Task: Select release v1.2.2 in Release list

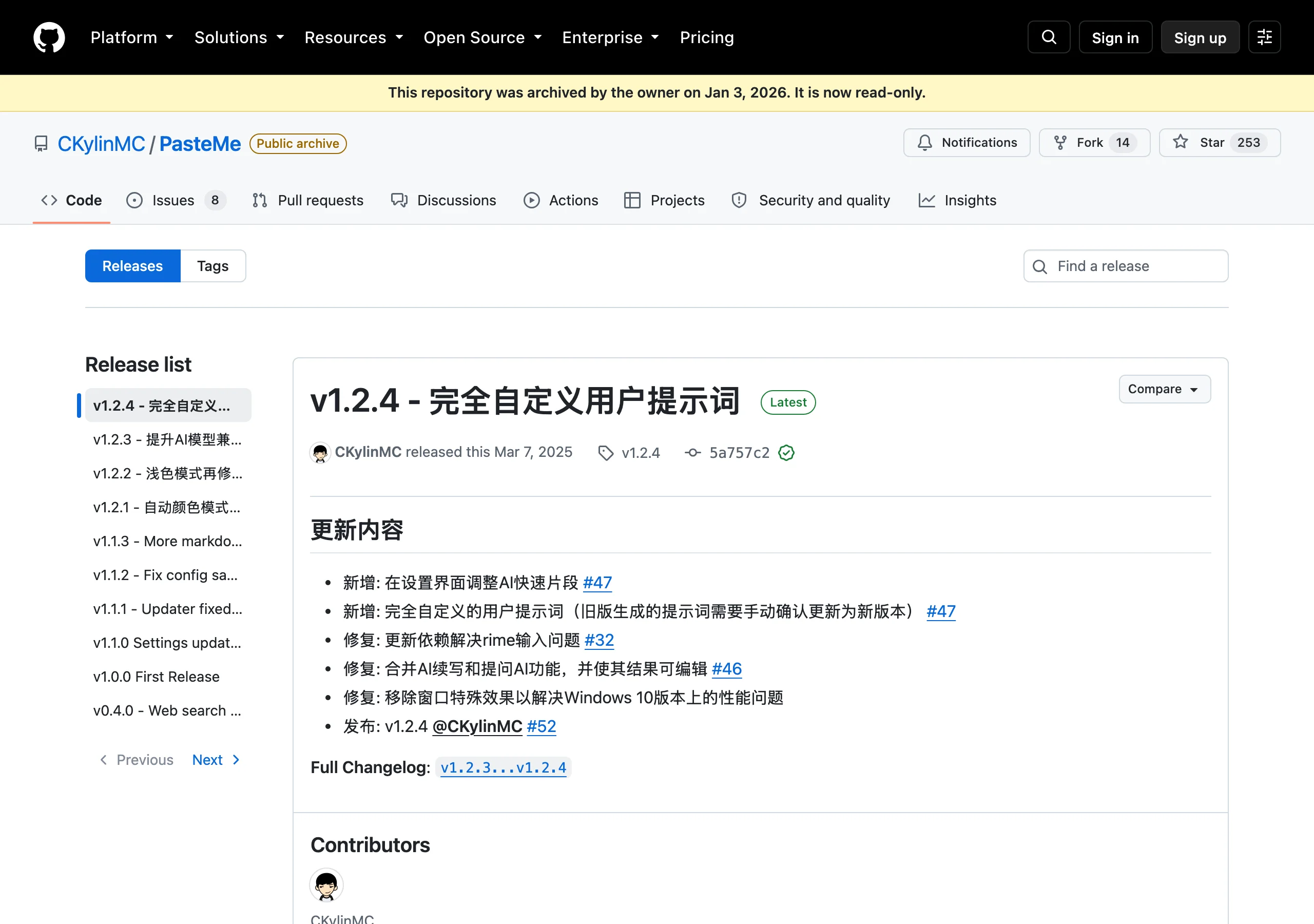Action: 168,473
